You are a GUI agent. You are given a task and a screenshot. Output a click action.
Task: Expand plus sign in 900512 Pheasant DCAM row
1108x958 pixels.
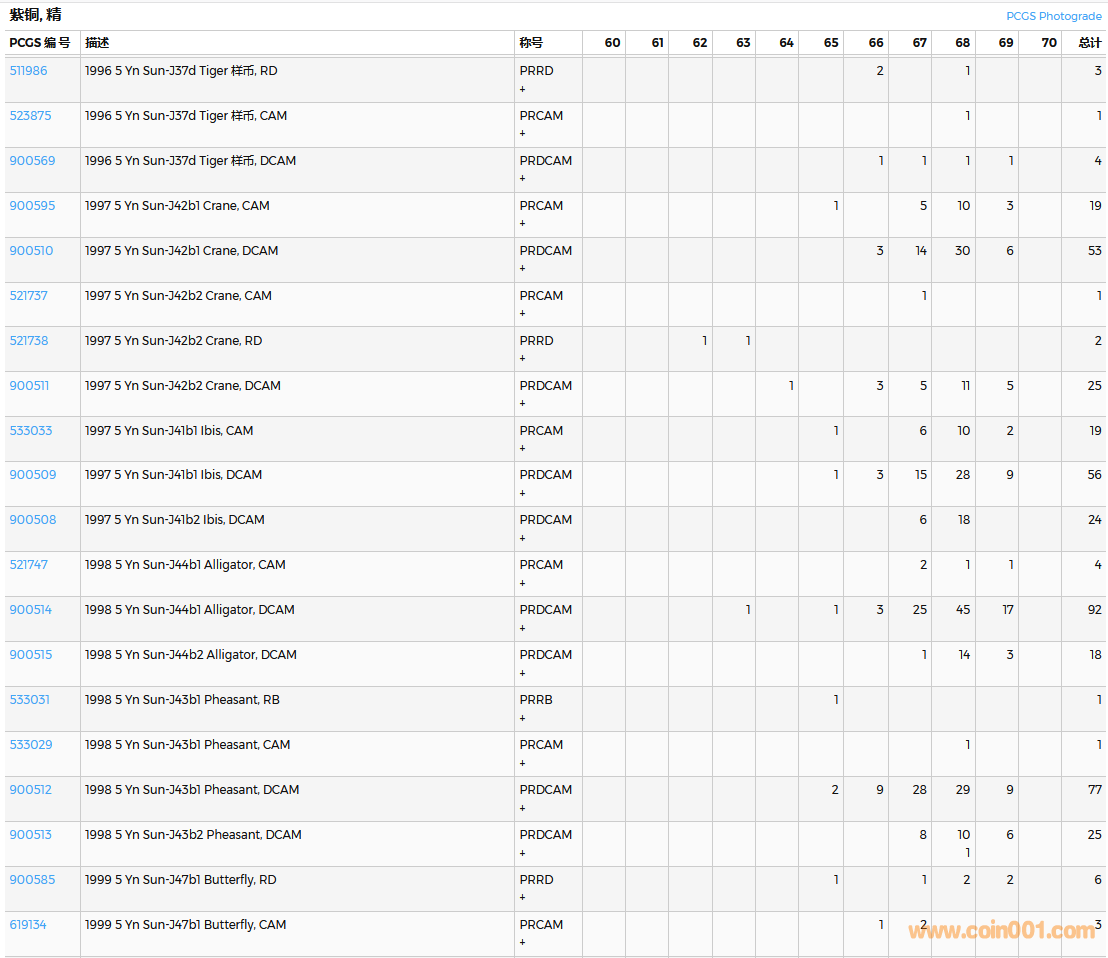(x=522, y=808)
